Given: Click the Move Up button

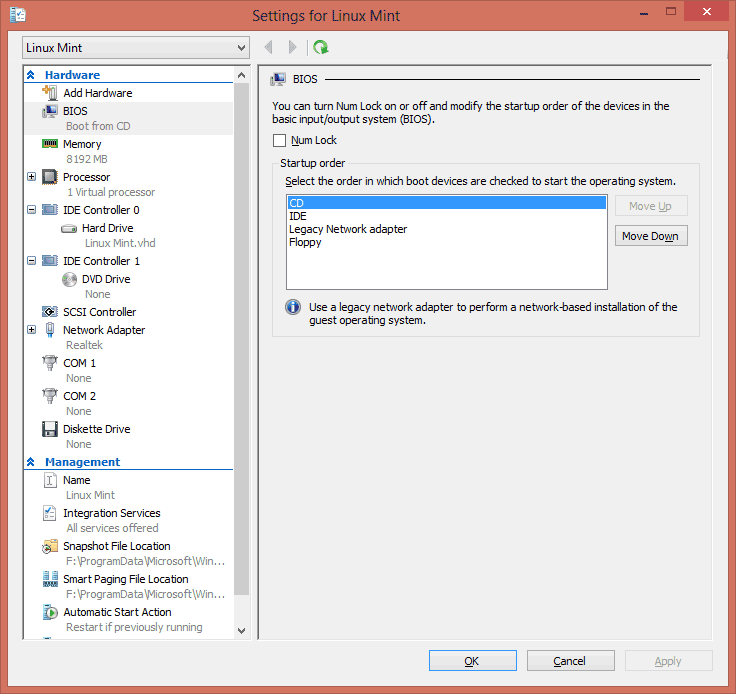Looking at the screenshot, I should click(651, 206).
